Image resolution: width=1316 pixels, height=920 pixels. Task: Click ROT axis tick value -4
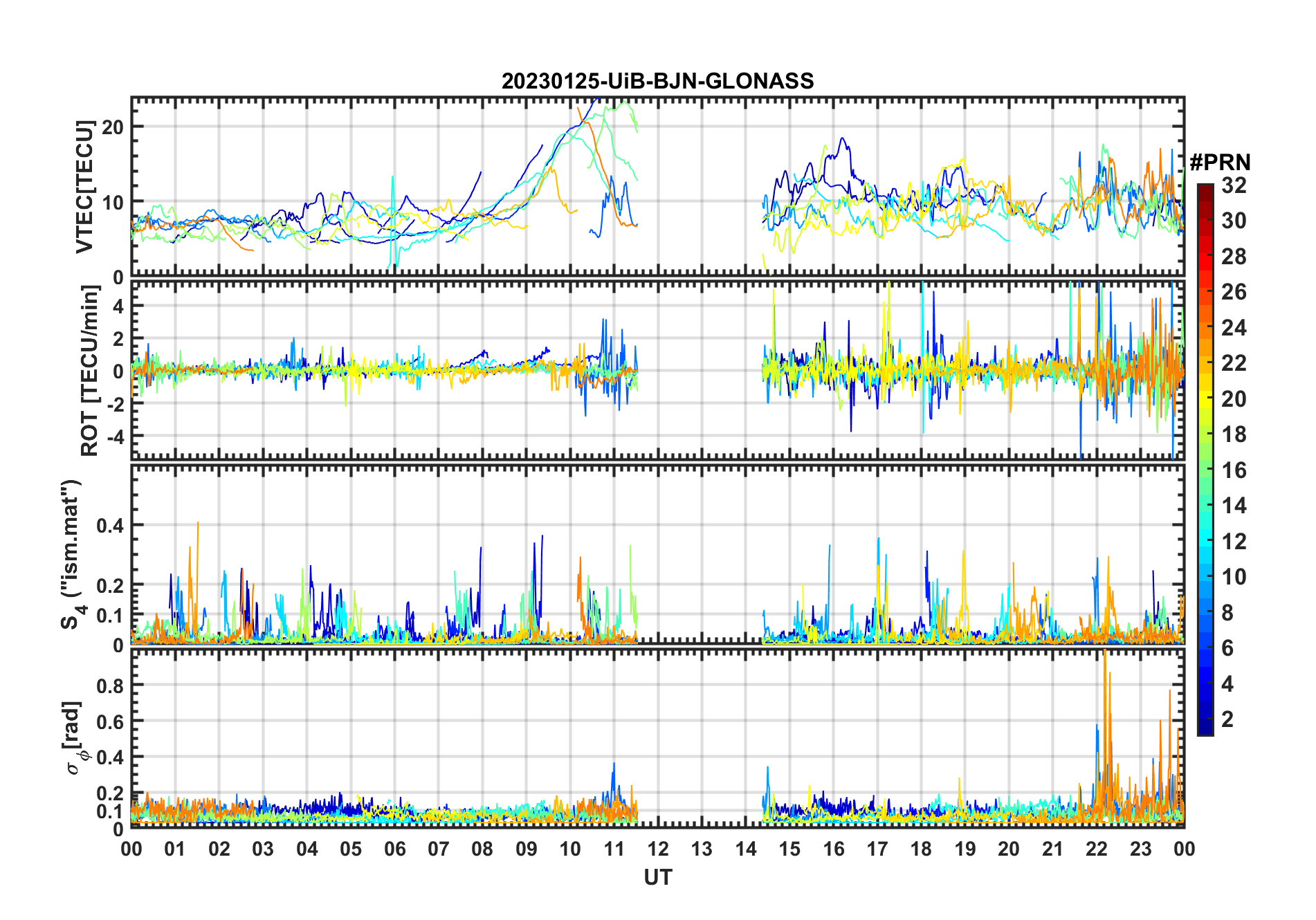tap(115, 436)
